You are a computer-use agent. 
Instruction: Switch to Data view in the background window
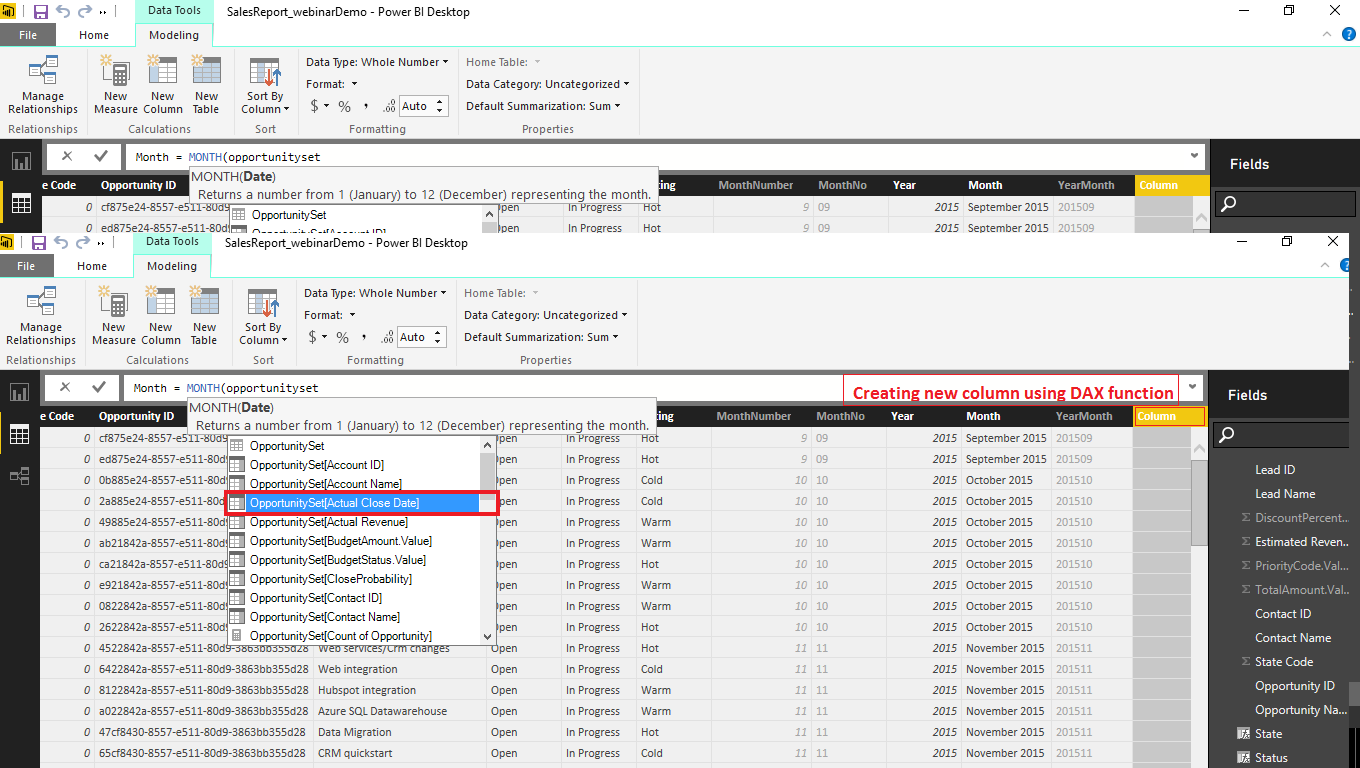[x=20, y=204]
